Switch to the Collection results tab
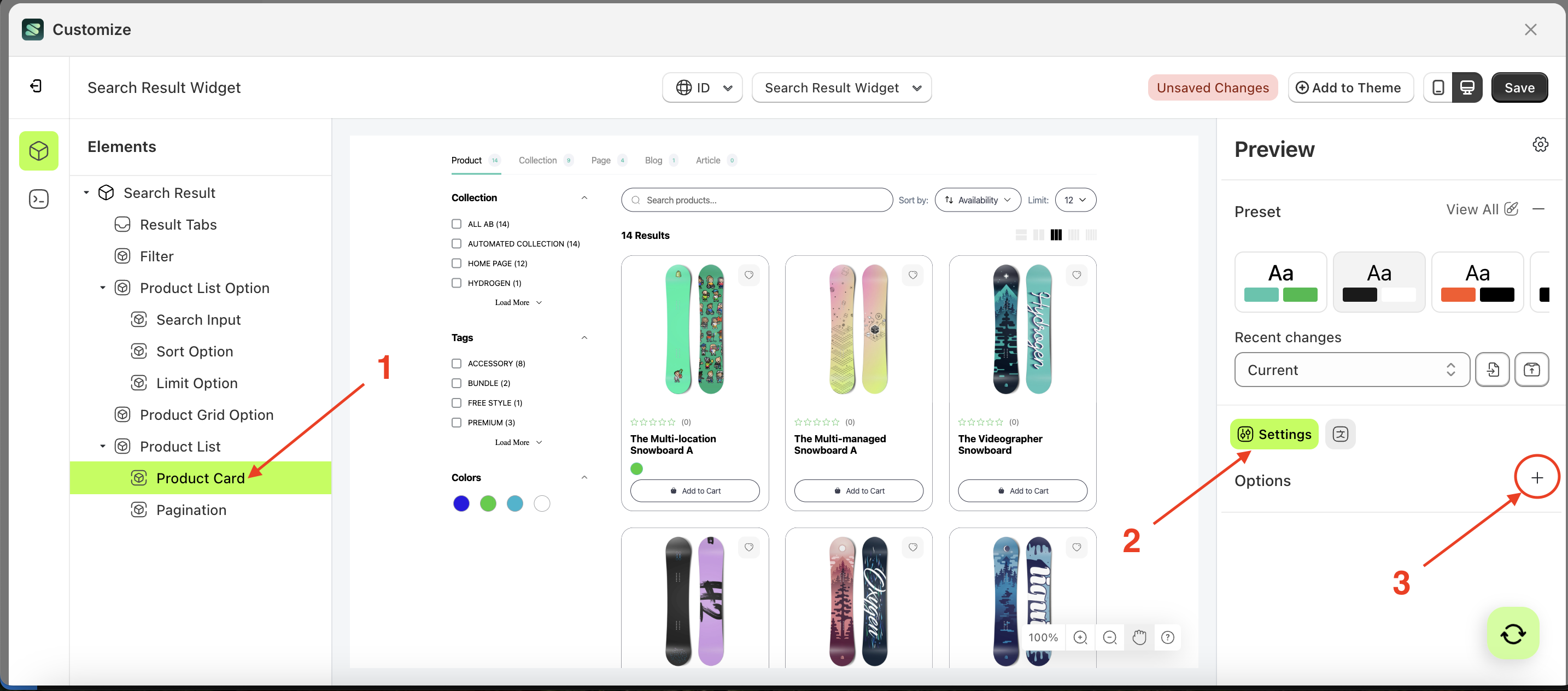Screen dimensions: 1568x691 coord(537,160)
